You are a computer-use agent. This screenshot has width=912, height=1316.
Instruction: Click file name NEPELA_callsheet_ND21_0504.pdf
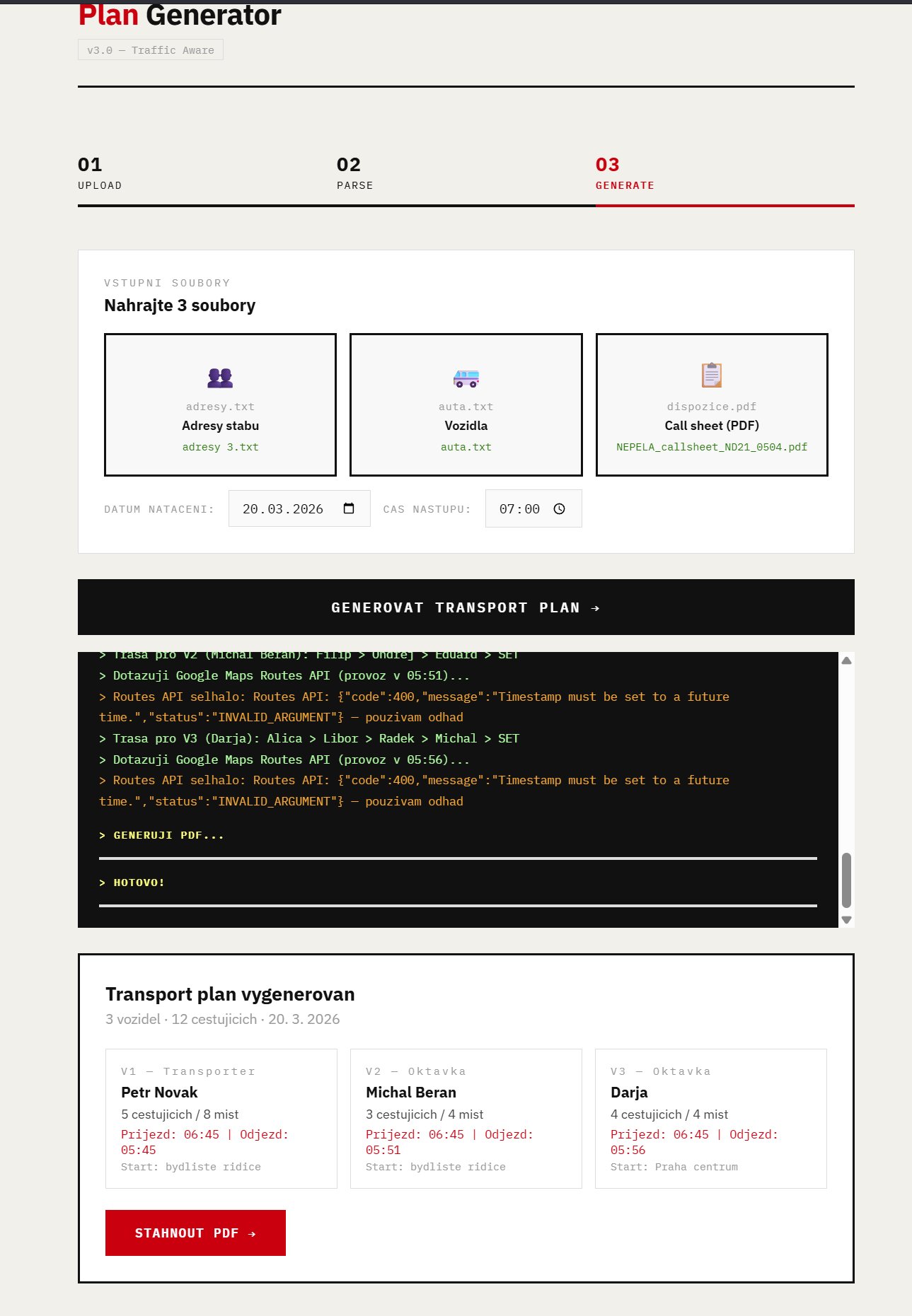[712, 447]
